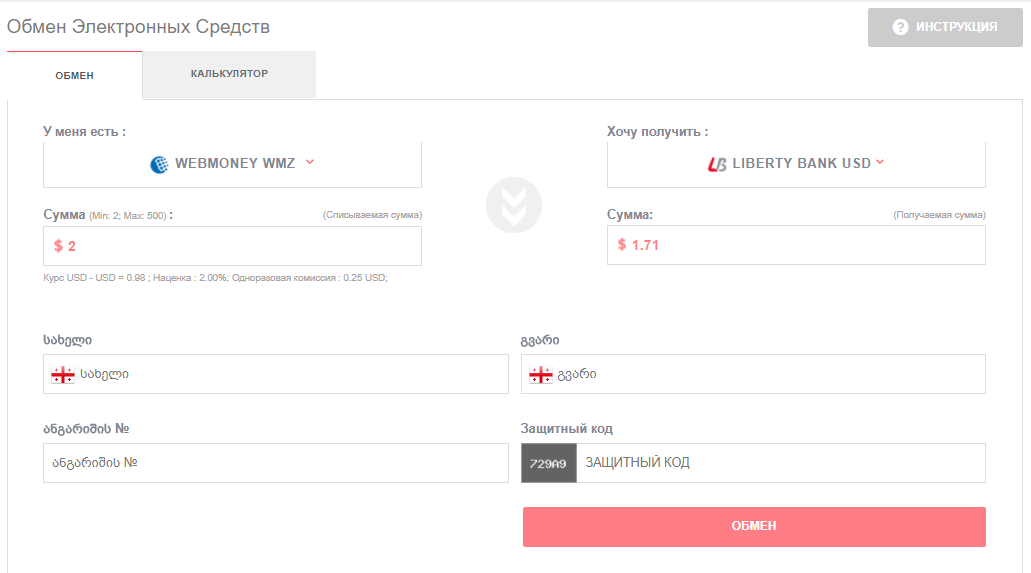Focus the Защитный код input field
Viewport: 1031px width, 573px height.
(780, 463)
